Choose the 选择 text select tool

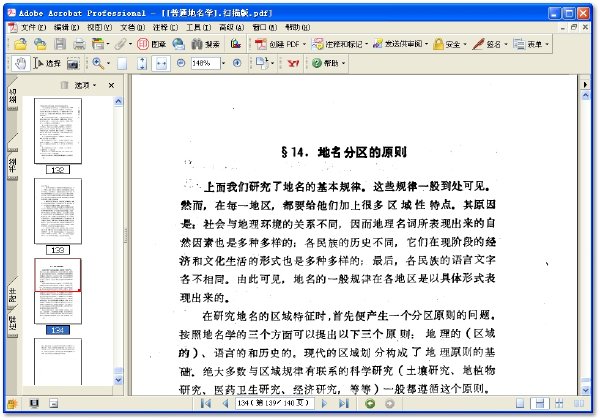pos(47,63)
